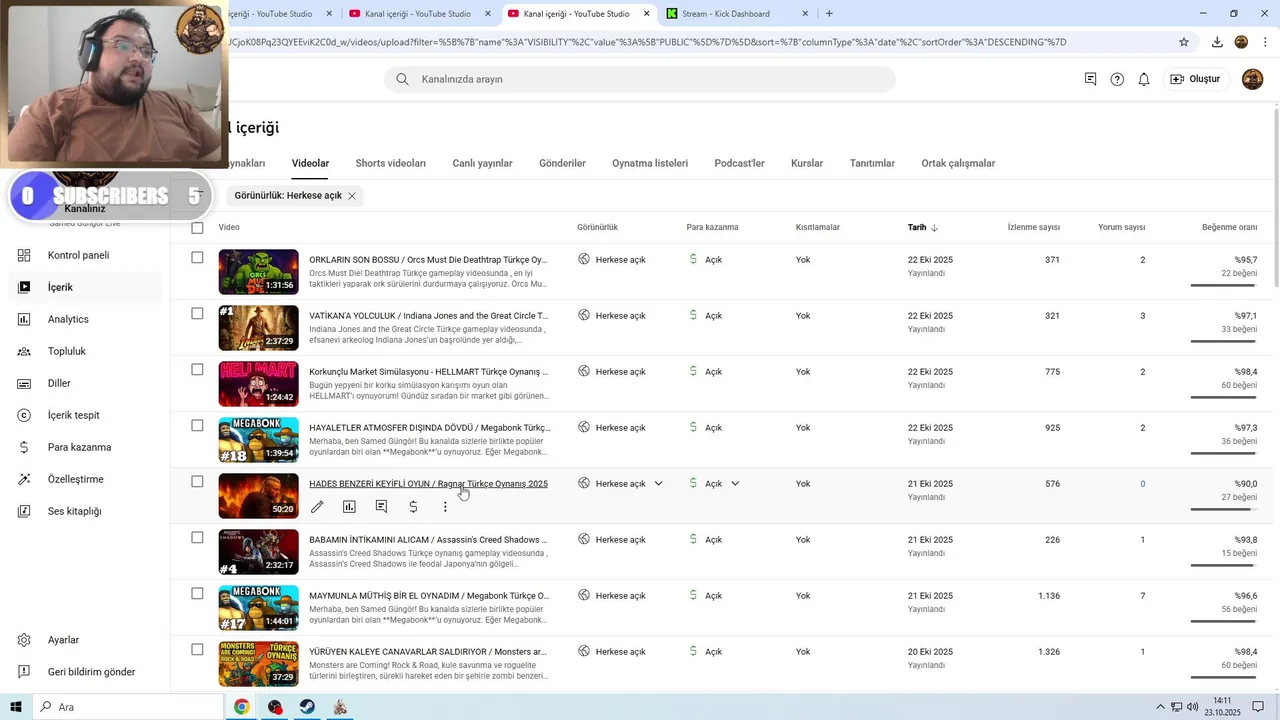Screen dimensions: 1280x720
Task: Open the help question mark icon
Action: point(1117,79)
